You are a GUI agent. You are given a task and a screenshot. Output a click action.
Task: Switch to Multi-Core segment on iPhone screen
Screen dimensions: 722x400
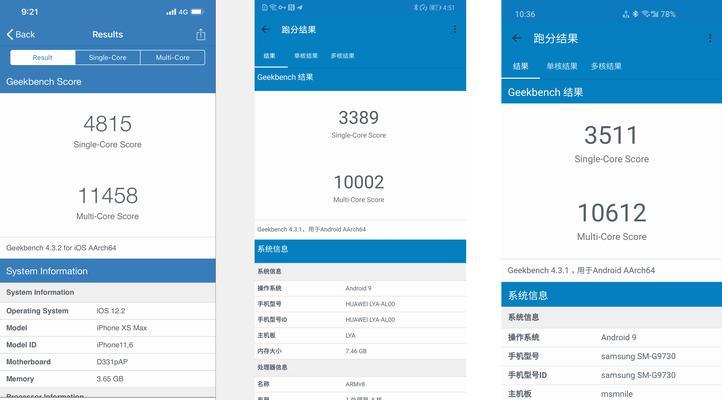tap(173, 58)
